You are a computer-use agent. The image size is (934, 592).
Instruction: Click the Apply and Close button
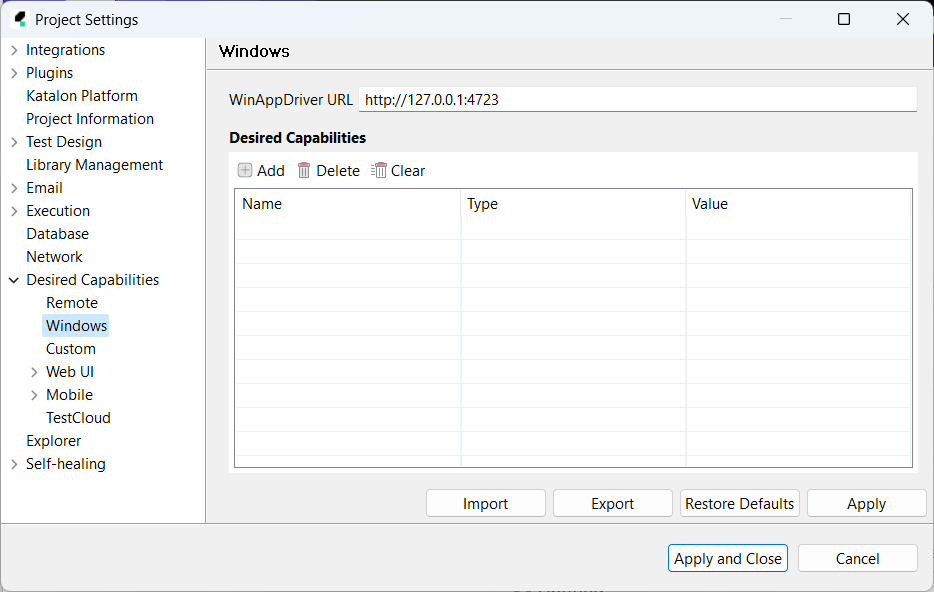[727, 559]
